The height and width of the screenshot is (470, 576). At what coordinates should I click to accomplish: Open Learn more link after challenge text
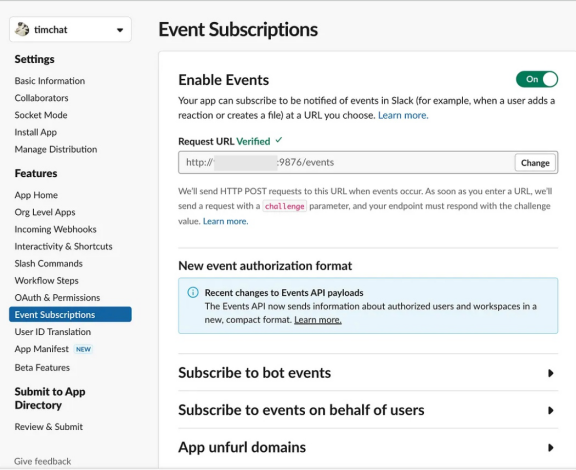pyautogui.click(x=225, y=221)
